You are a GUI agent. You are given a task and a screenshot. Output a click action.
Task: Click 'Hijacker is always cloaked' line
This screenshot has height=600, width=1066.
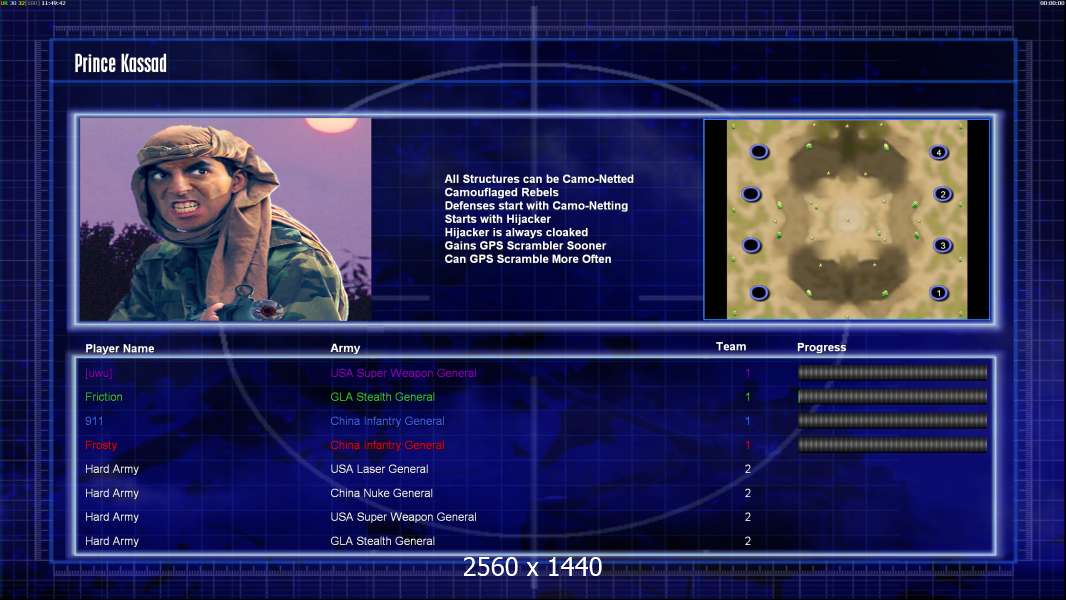pos(517,232)
